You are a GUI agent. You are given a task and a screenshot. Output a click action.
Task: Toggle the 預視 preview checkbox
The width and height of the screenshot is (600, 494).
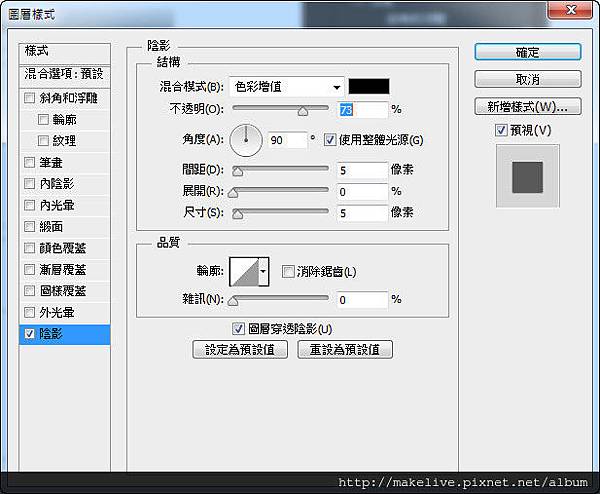click(501, 130)
